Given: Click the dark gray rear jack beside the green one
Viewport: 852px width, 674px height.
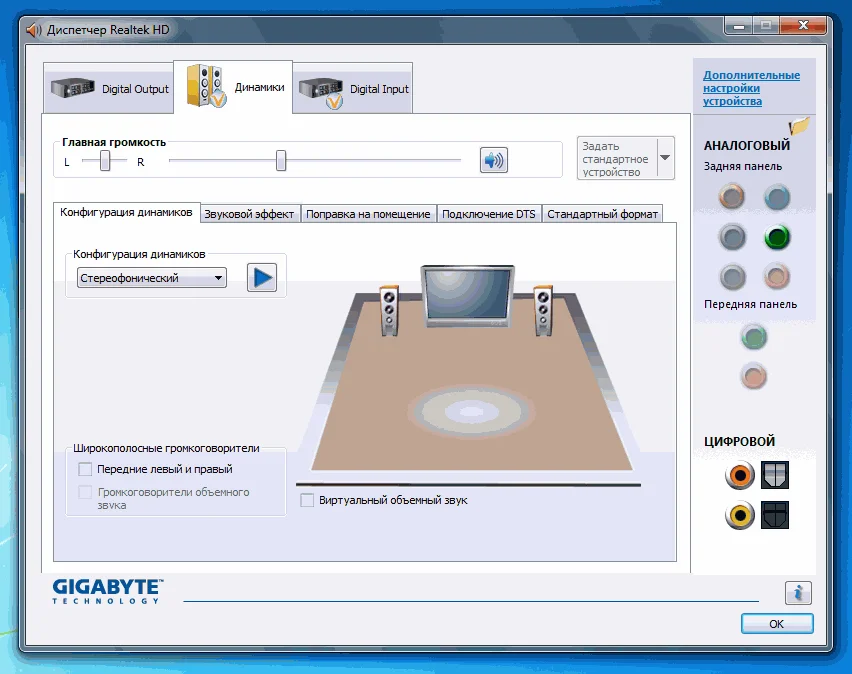Looking at the screenshot, I should pyautogui.click(x=732, y=237).
